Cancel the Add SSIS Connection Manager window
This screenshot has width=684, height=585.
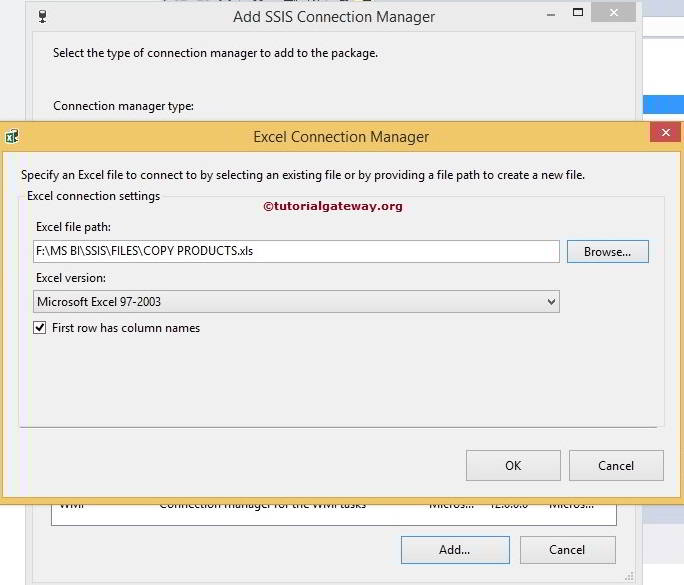(x=568, y=550)
